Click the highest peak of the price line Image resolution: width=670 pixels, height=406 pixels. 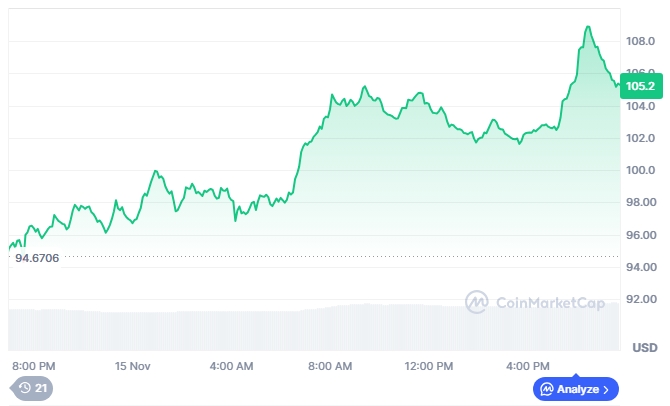(588, 27)
